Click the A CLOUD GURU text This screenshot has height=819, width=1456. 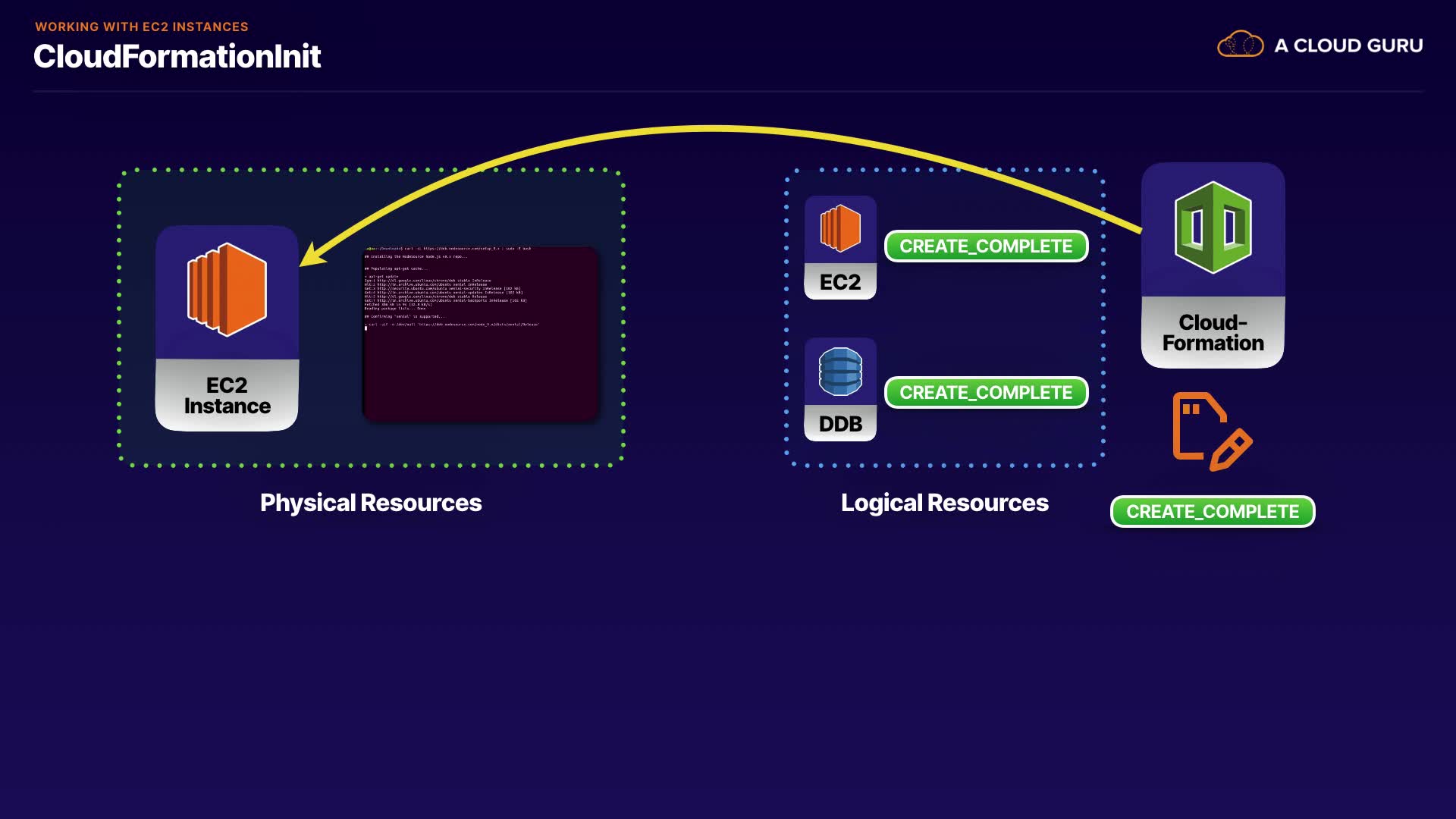(1348, 45)
